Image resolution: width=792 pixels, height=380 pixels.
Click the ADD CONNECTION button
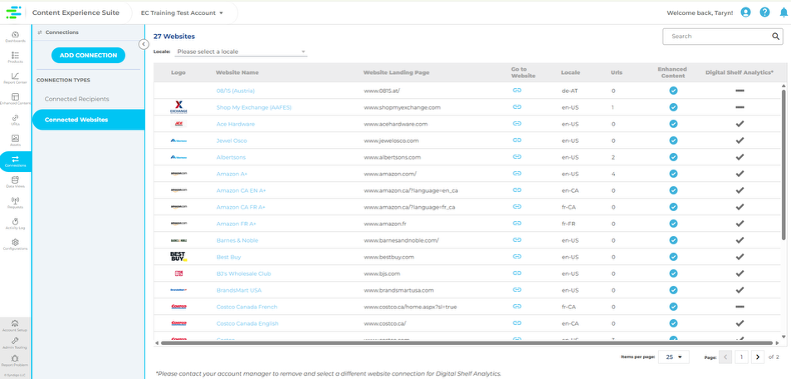point(88,55)
